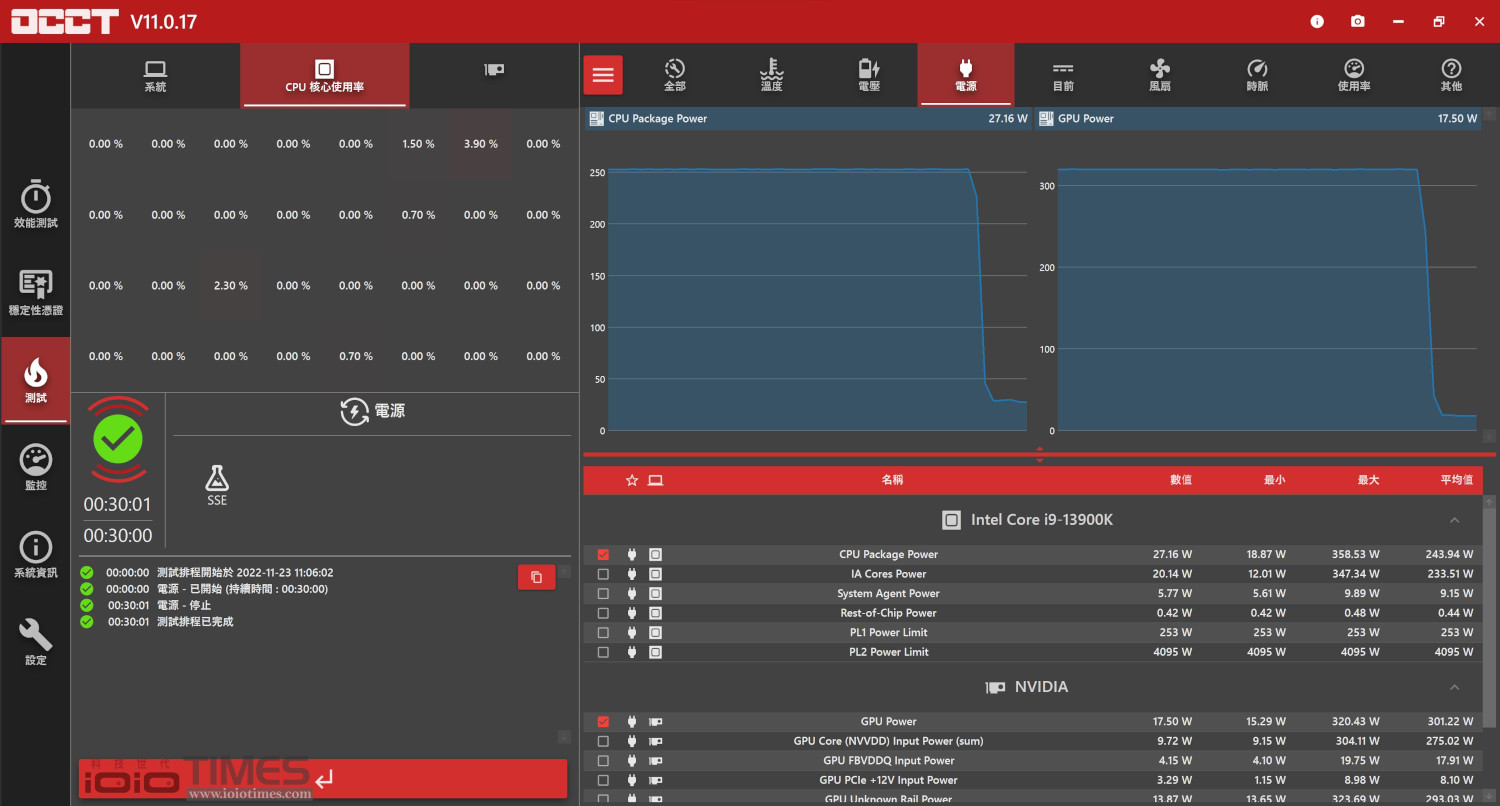This screenshot has width=1500, height=806.
Task: Click the GPU Power row plug icon
Action: 631,721
